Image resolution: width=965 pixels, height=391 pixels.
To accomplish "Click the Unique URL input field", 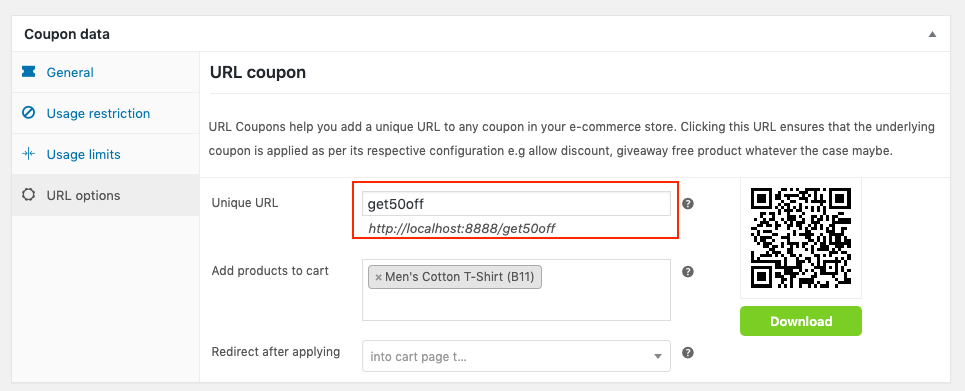I will [516, 204].
